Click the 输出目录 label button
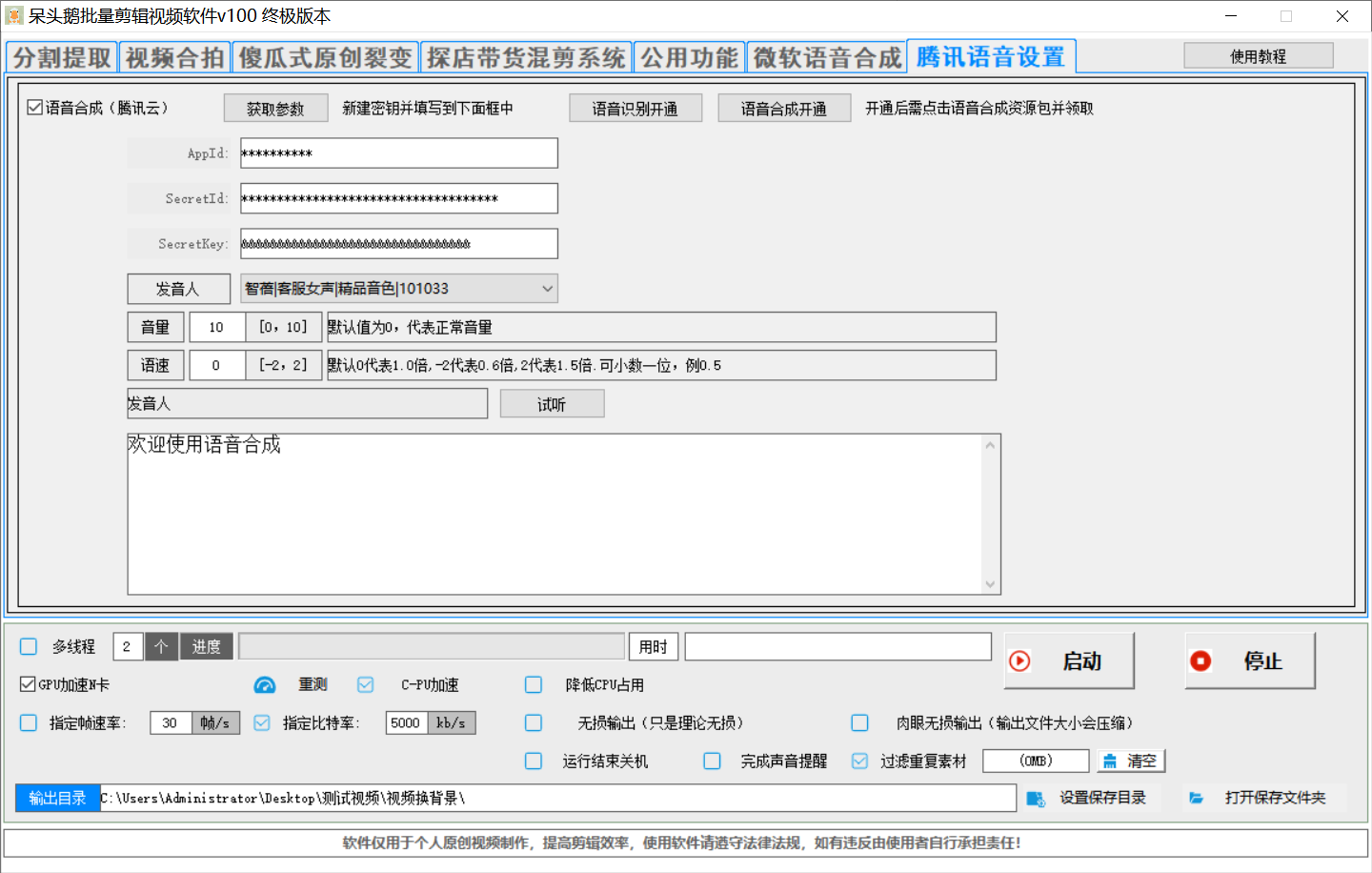The image size is (1372, 873). point(58,799)
